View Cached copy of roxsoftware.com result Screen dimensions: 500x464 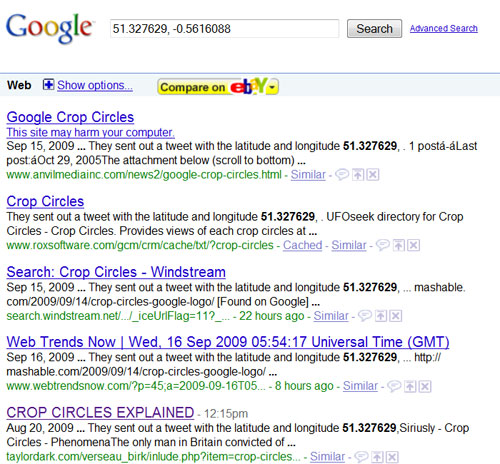click(x=302, y=245)
